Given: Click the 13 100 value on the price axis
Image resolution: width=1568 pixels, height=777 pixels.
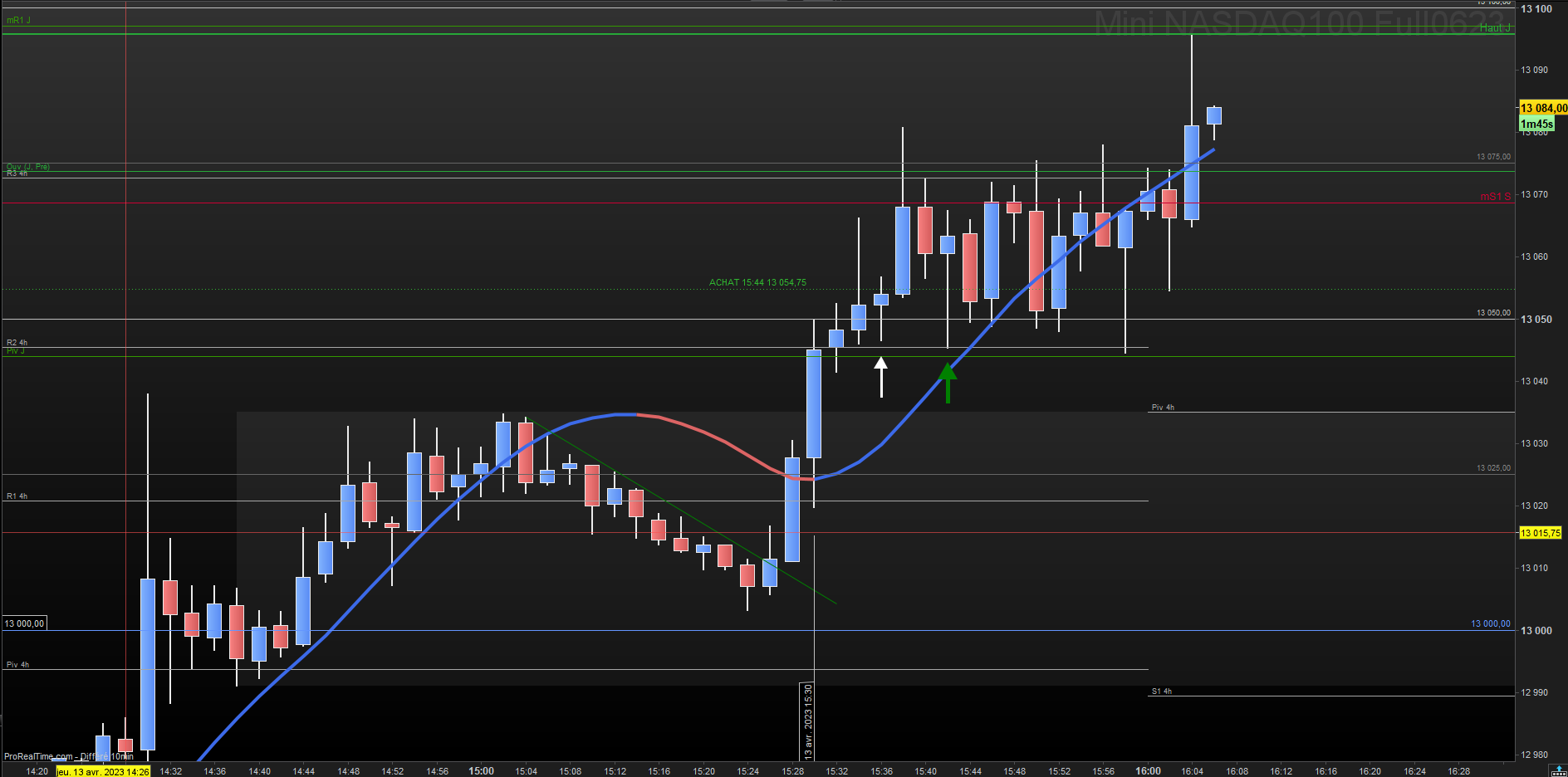Looking at the screenshot, I should (1536, 9).
